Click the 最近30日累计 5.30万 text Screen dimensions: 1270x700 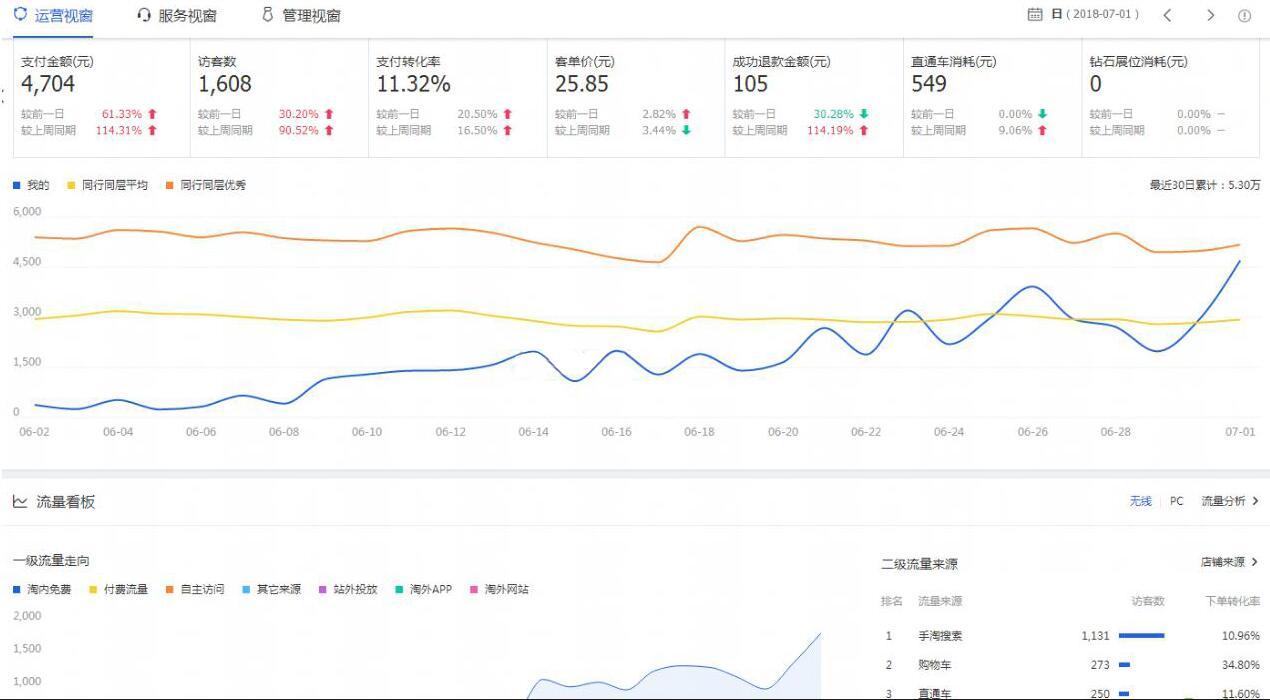[x=1204, y=185]
